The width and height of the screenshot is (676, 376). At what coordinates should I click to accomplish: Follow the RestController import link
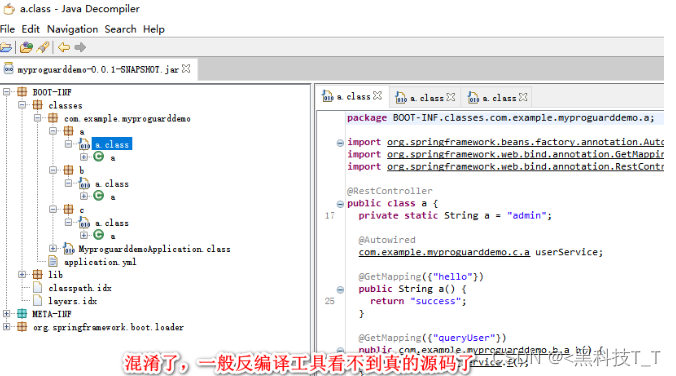point(525,166)
